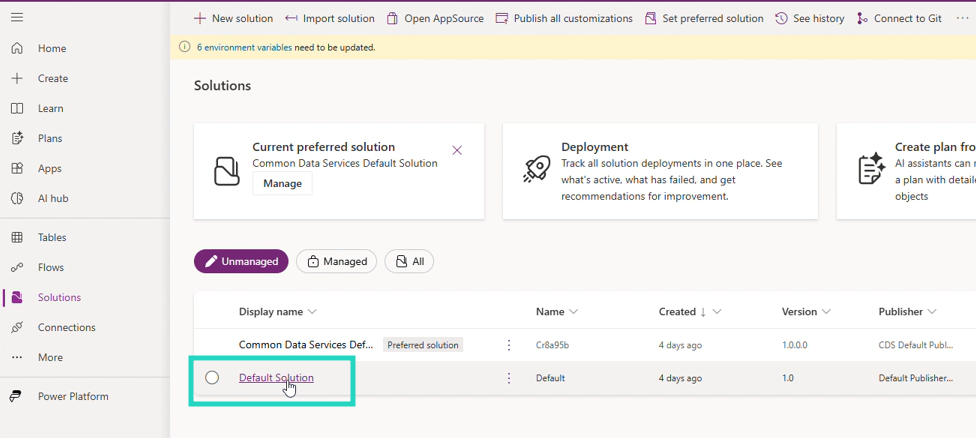Select the Default Solution row radio button
The image size is (976, 438).
pyautogui.click(x=212, y=378)
